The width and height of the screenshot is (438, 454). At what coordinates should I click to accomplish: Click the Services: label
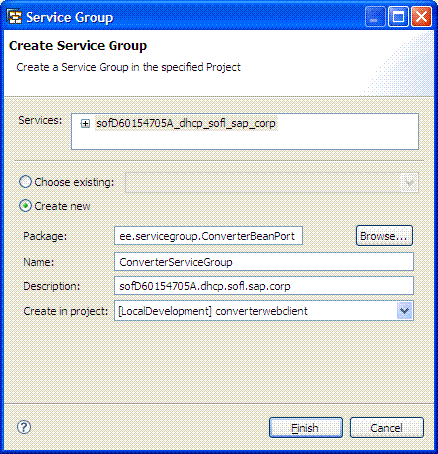coord(40,120)
